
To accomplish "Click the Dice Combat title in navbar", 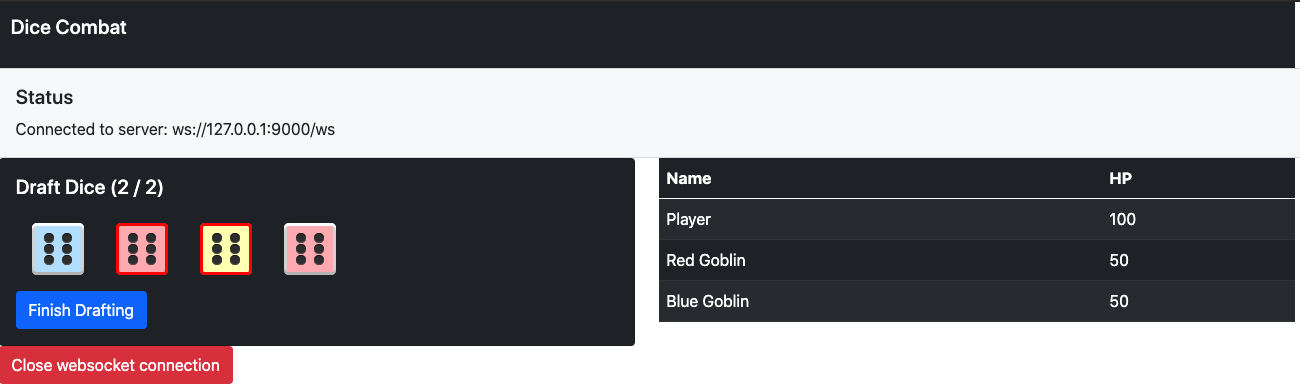I will (69, 28).
